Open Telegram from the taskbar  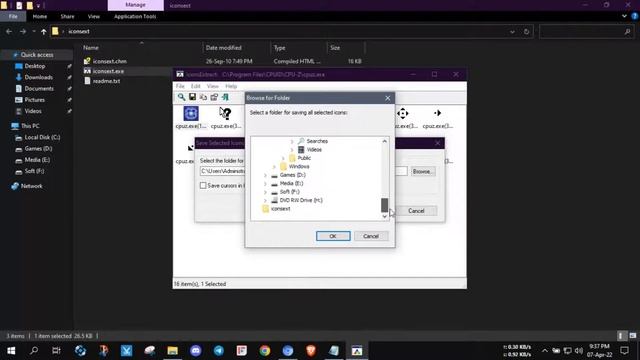point(219,351)
